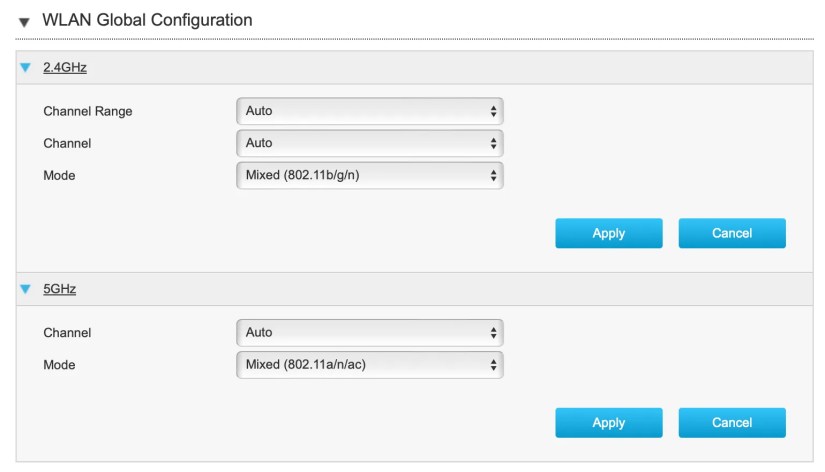Screen dimensions: 825x472
Task: Click the Mode label under 5GHz
Action: [59, 365]
